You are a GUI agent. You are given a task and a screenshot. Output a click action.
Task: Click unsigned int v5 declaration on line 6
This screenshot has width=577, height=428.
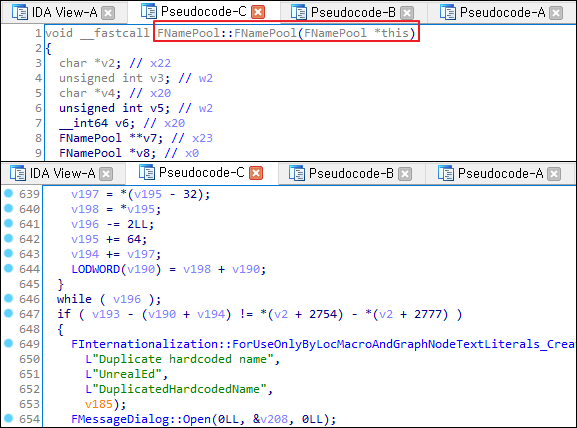pyautogui.click(x=114, y=108)
